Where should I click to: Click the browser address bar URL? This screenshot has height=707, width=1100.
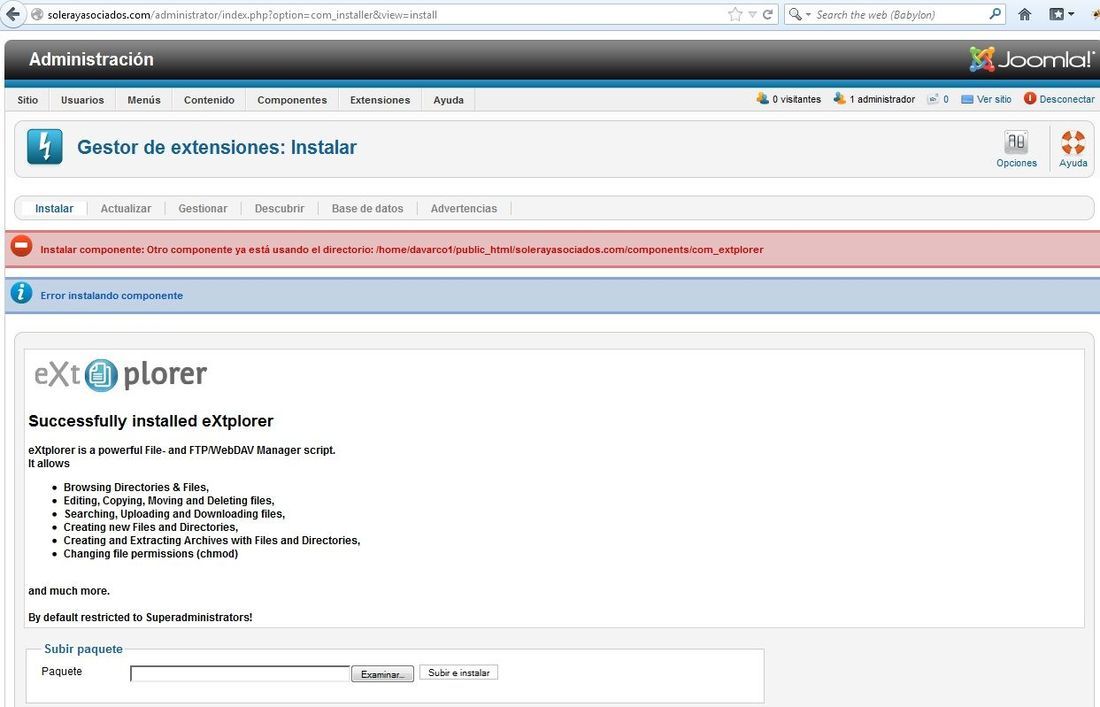pos(242,15)
